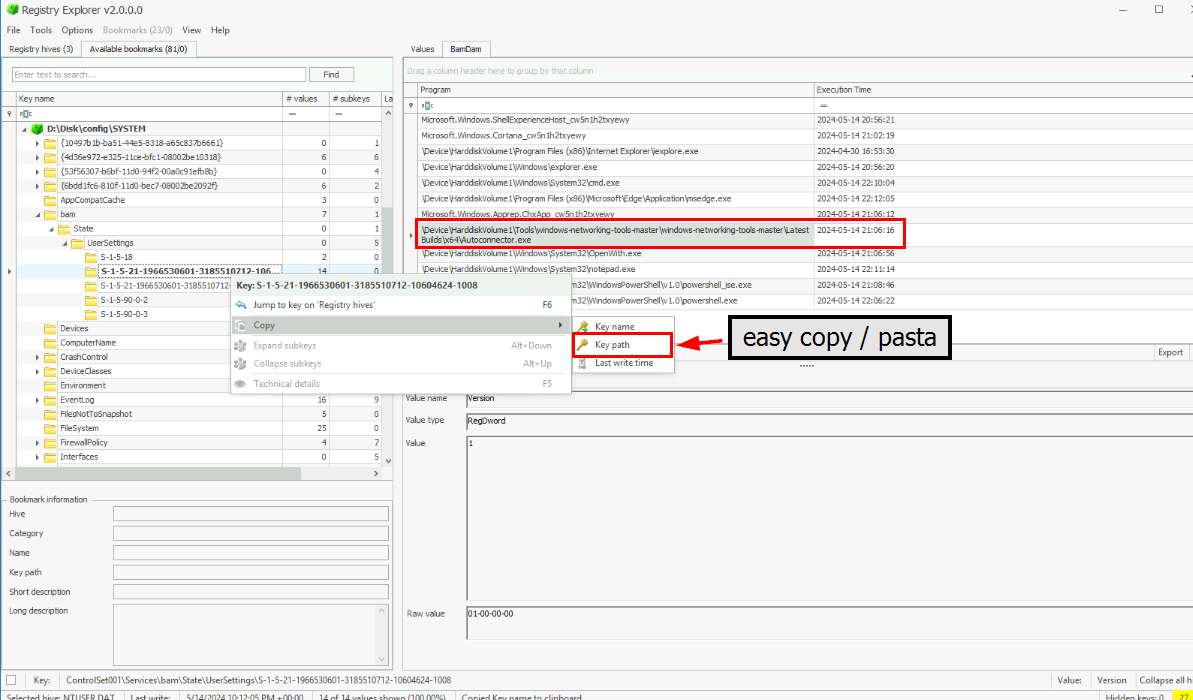Click the Find button

[331, 75]
